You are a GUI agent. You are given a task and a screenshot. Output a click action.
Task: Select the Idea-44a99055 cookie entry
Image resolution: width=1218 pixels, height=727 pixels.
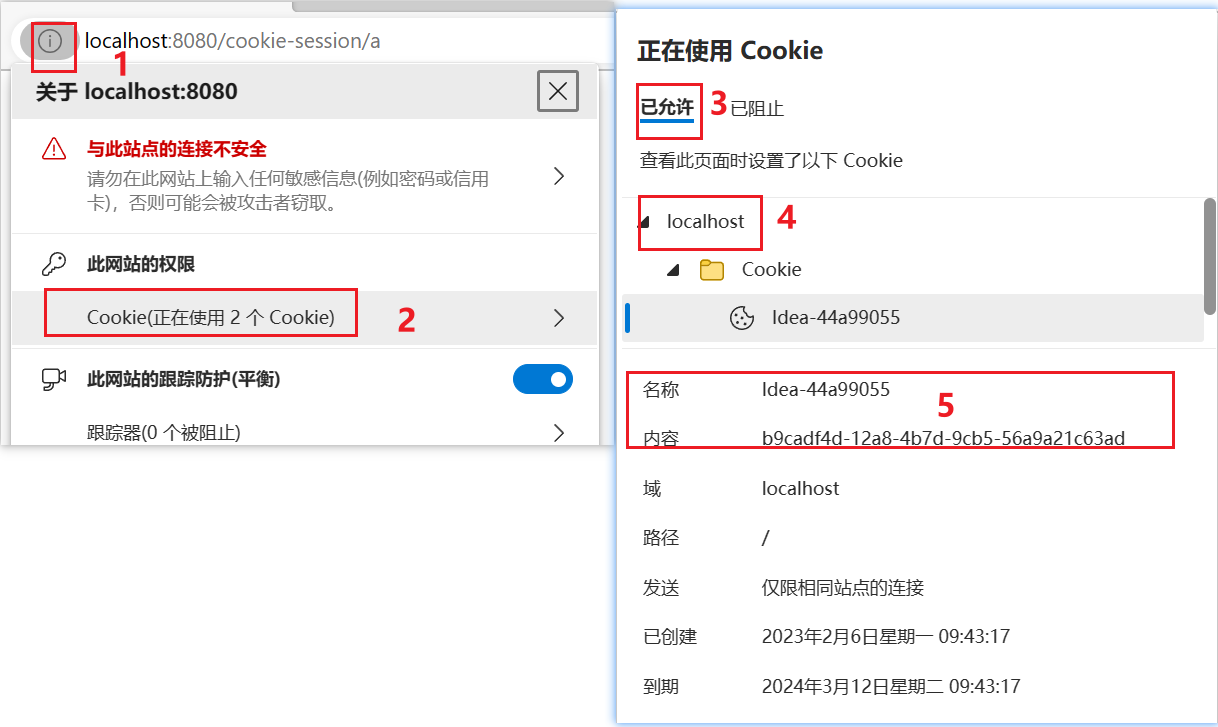pyautogui.click(x=912, y=318)
